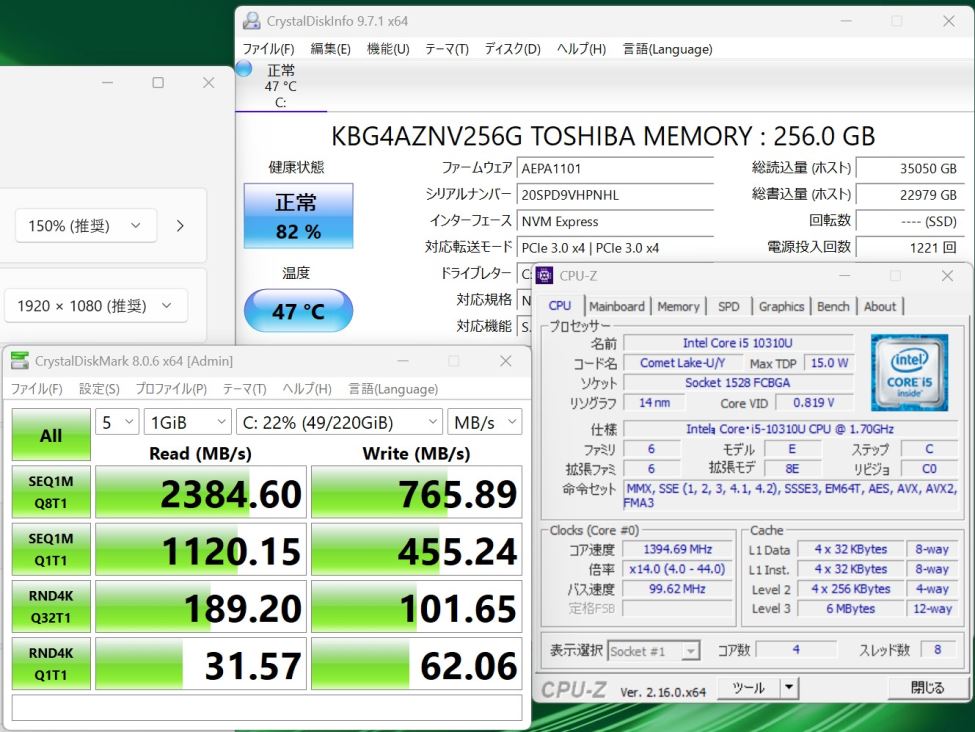Viewport: 975px width, 732px height.
Task: Open the 1GiB test size dropdown
Action: [187, 423]
